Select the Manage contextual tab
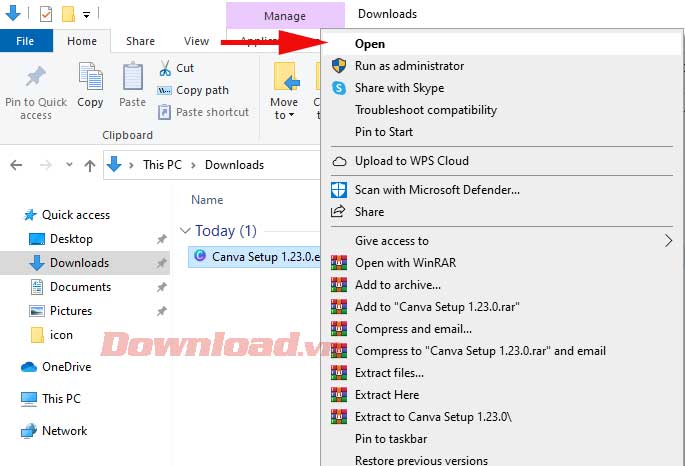 click(x=285, y=16)
